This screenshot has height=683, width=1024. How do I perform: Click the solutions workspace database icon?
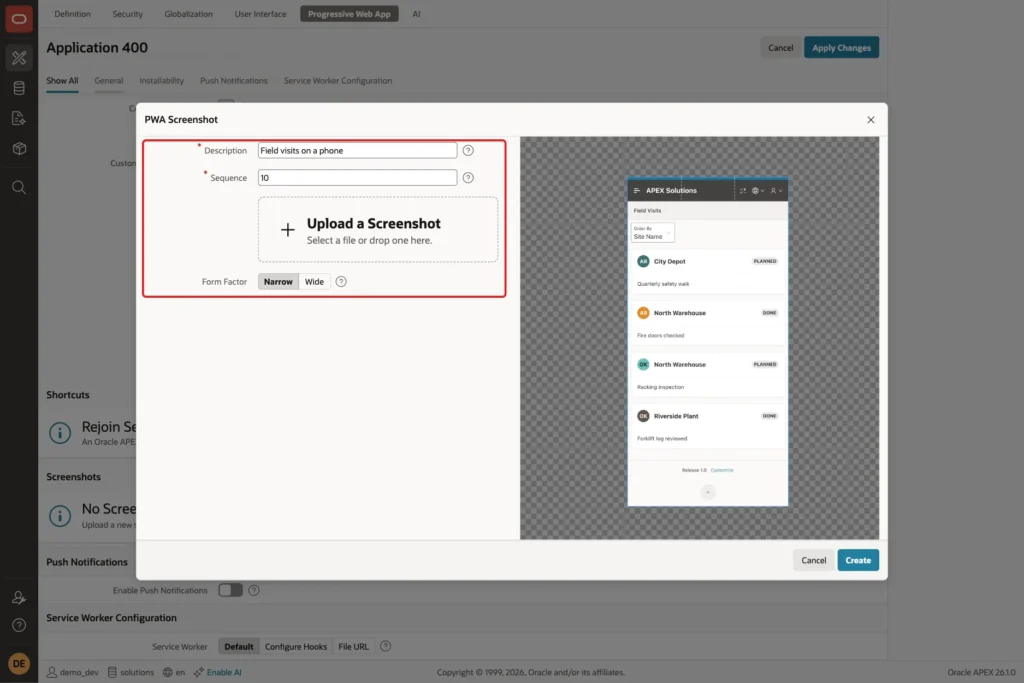(112, 672)
